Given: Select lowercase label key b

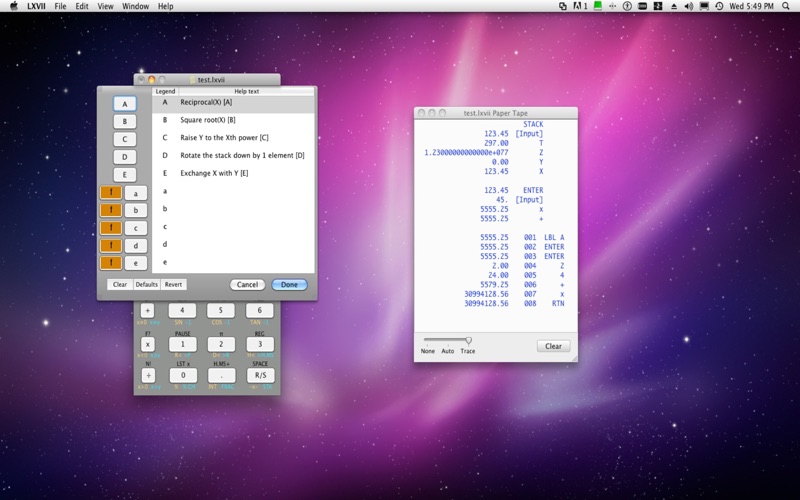Looking at the screenshot, I should coord(134,210).
